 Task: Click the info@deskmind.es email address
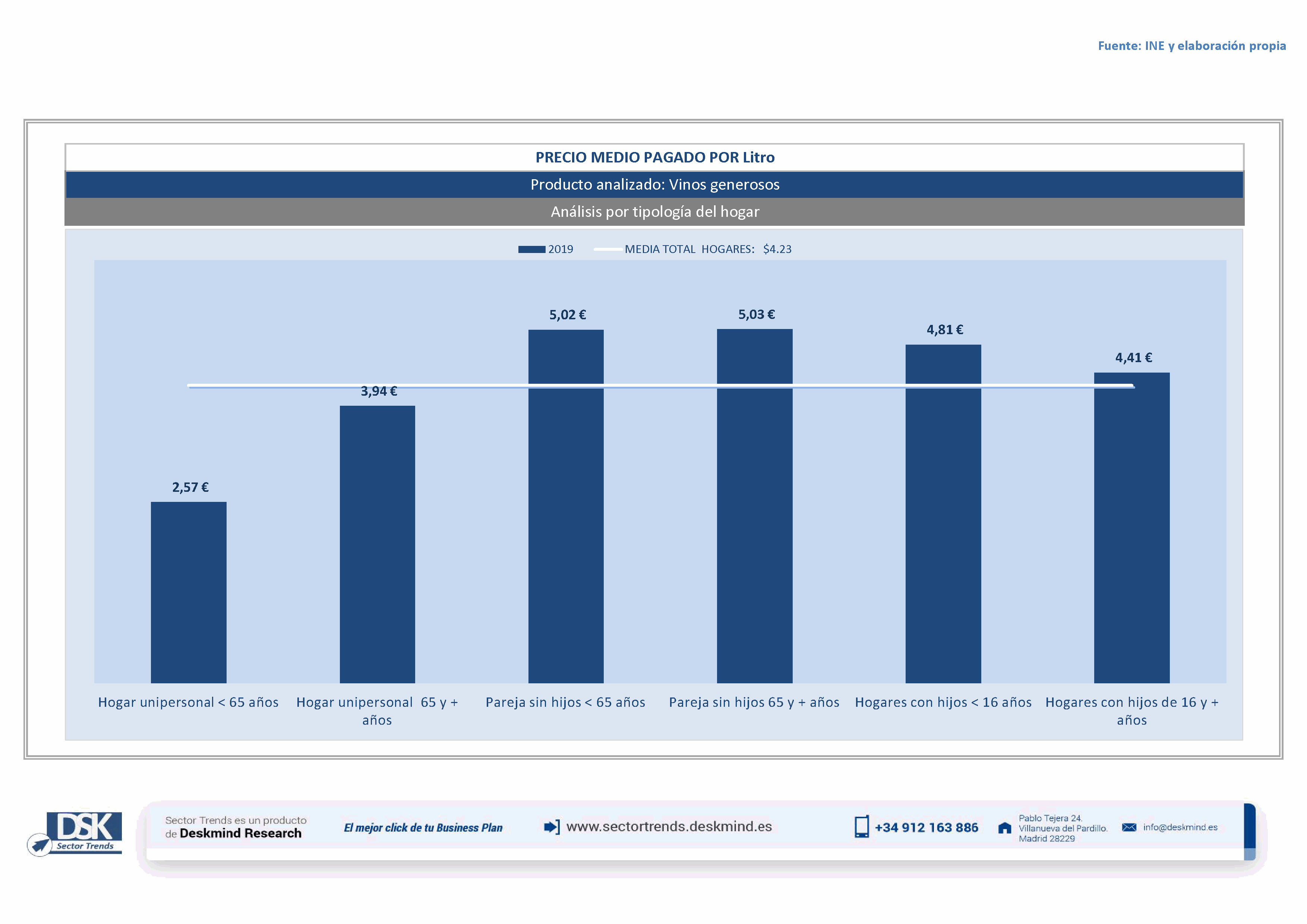click(1180, 827)
